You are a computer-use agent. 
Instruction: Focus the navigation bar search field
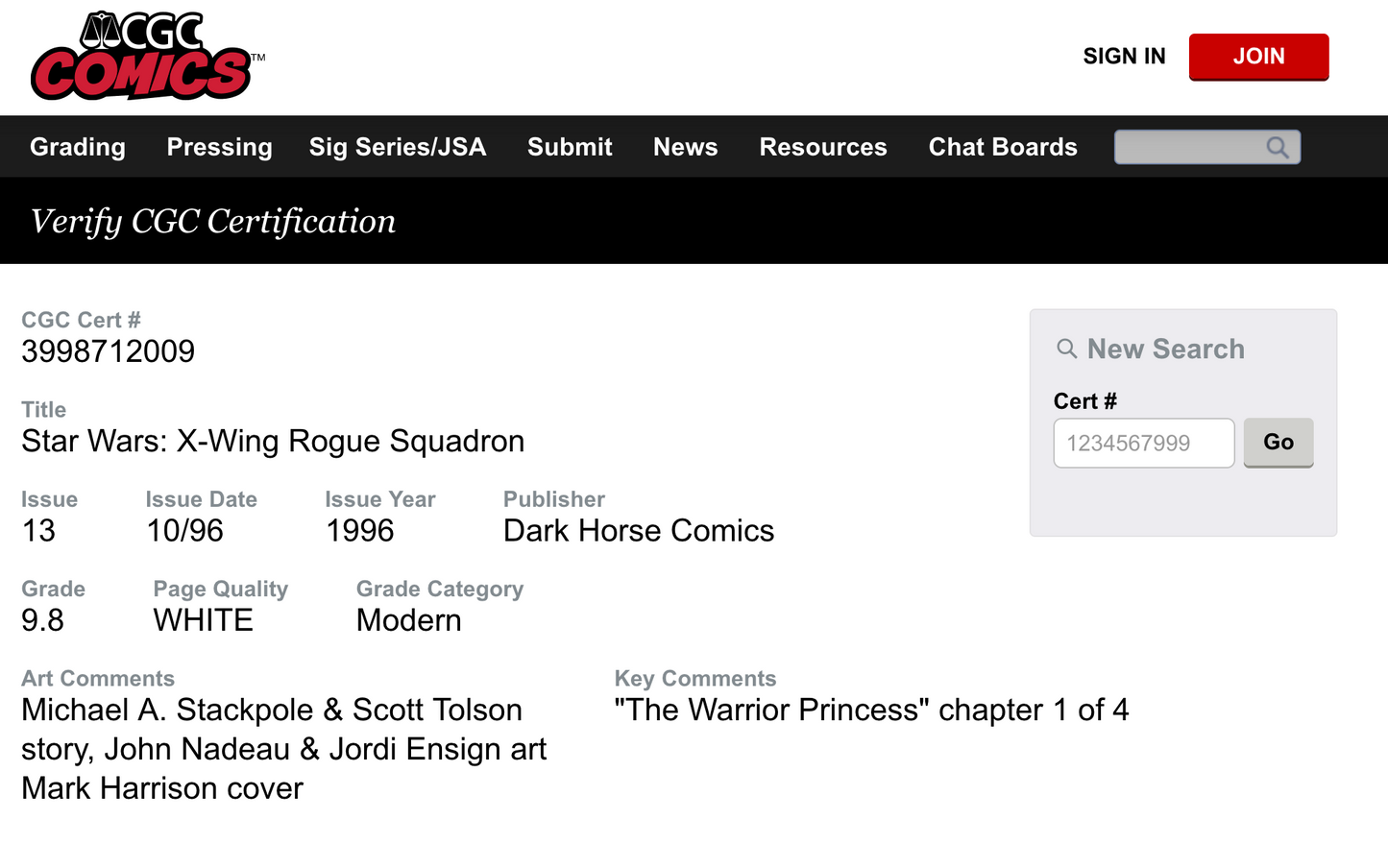click(1189, 148)
